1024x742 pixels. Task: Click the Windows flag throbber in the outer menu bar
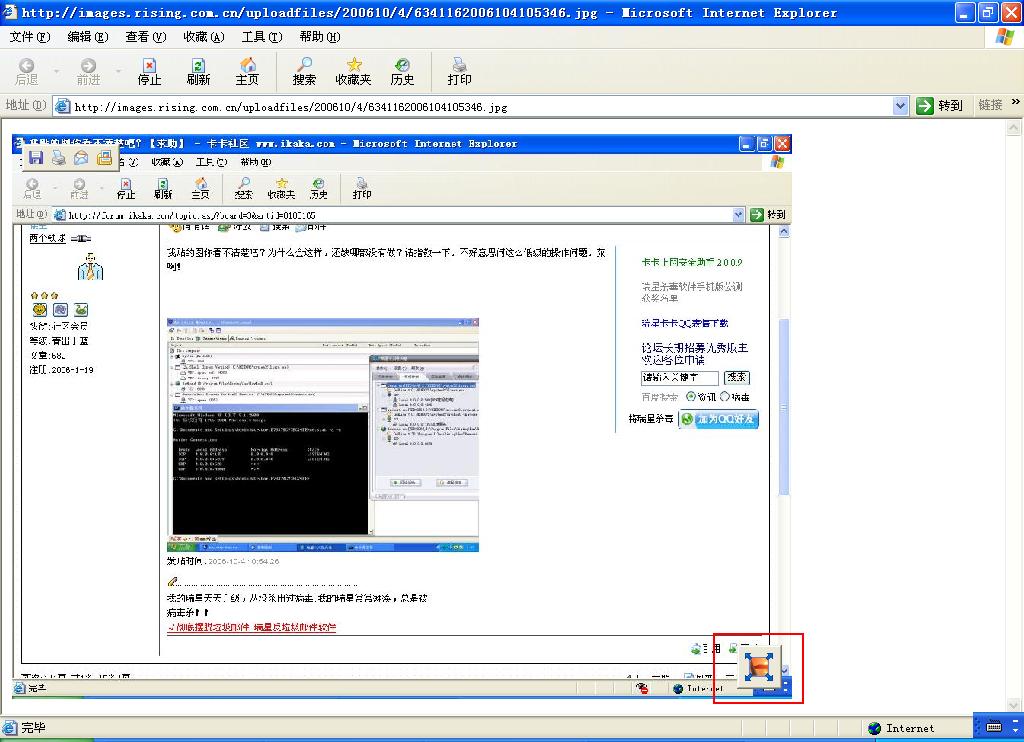pos(1005,37)
